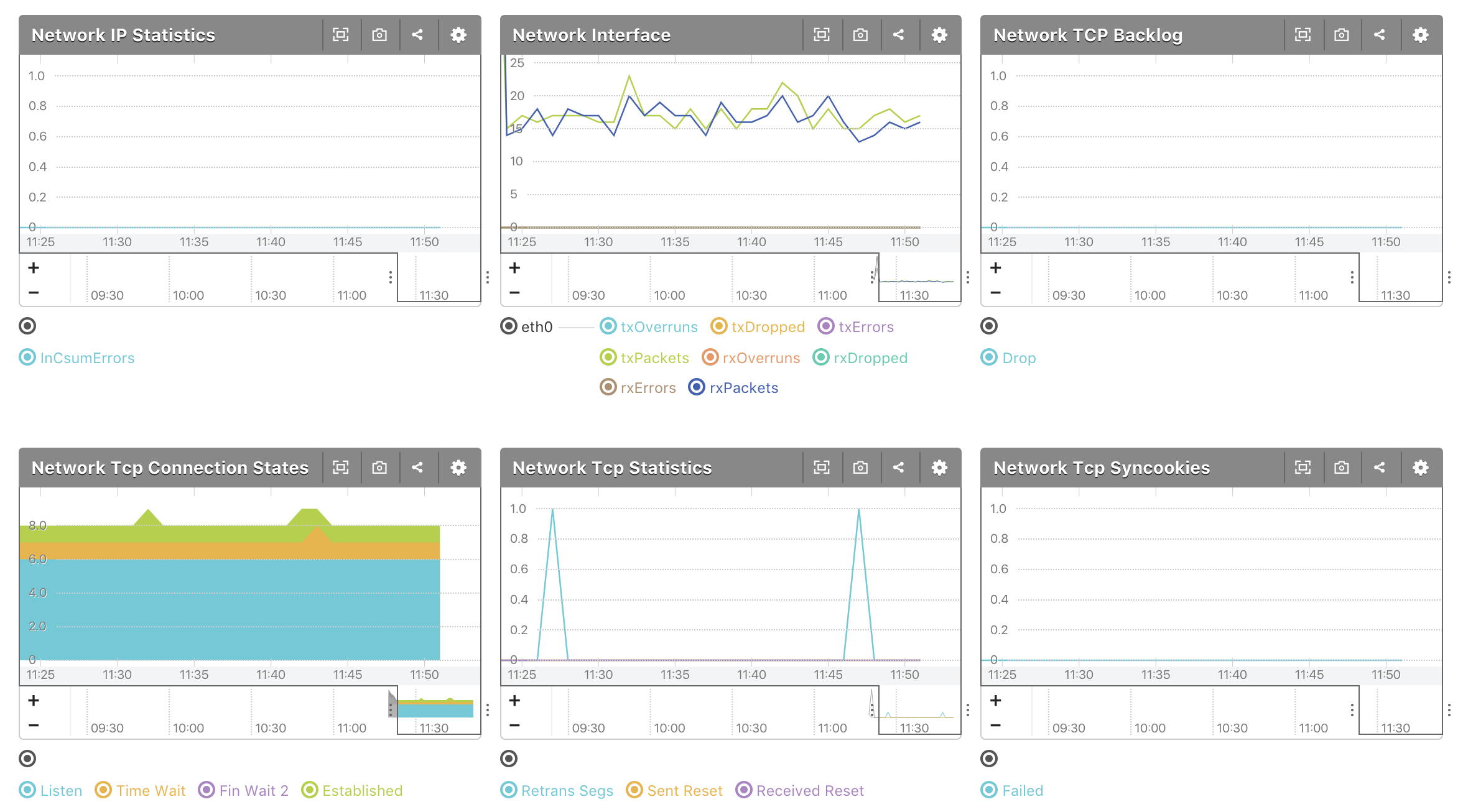Click the Time Wait legend label

pos(151,790)
